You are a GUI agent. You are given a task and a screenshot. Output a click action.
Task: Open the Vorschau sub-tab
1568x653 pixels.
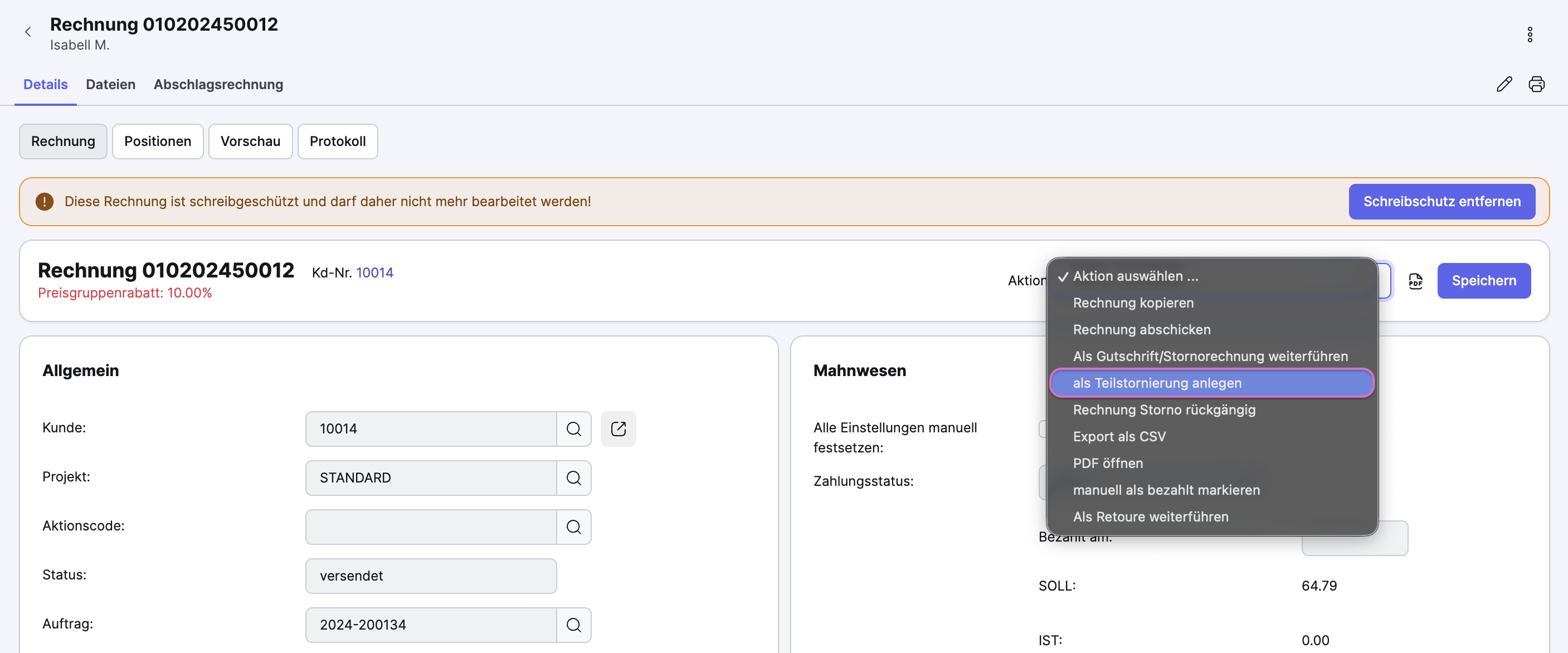pos(250,142)
